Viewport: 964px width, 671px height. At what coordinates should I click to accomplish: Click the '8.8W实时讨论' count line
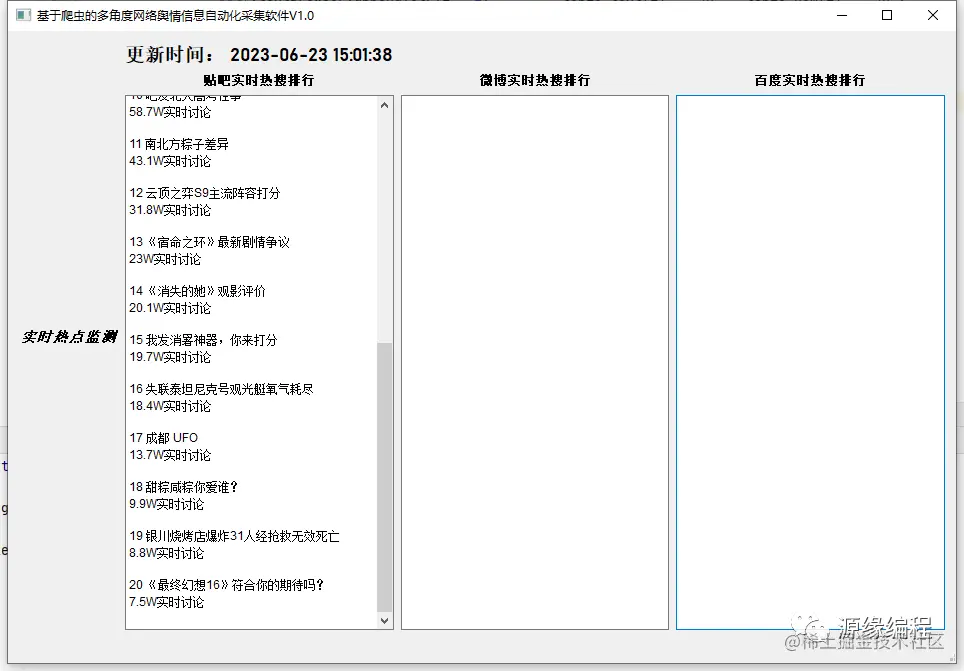167,553
